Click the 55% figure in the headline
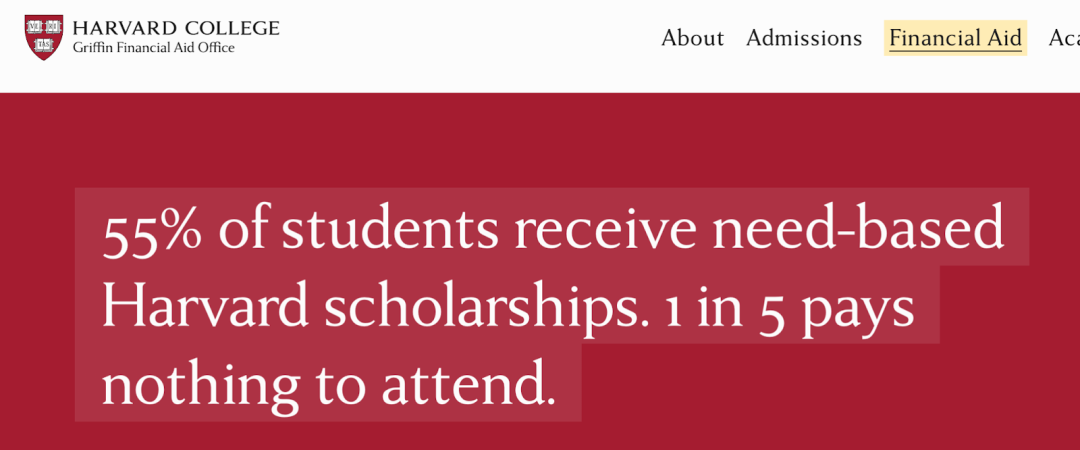Image resolution: width=1080 pixels, height=450 pixels. point(153,231)
